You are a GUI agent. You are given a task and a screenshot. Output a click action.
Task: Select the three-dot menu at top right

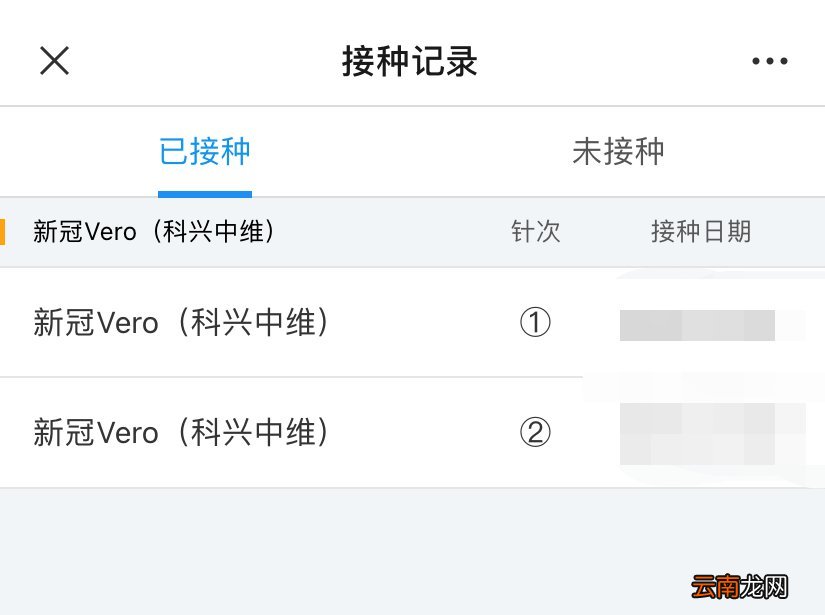[769, 60]
